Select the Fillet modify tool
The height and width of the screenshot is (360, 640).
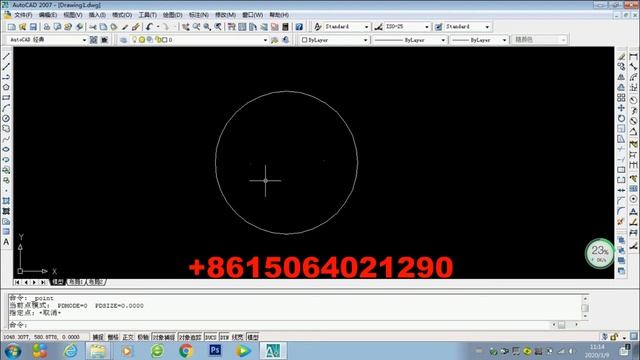coord(621,211)
